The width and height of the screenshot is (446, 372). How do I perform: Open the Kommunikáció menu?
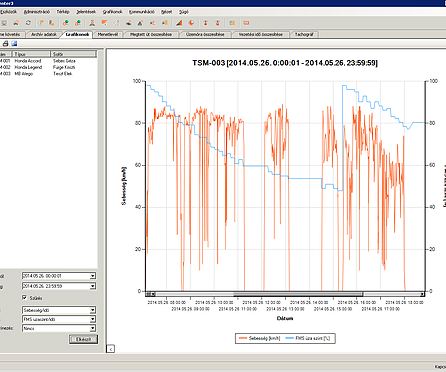142,12
